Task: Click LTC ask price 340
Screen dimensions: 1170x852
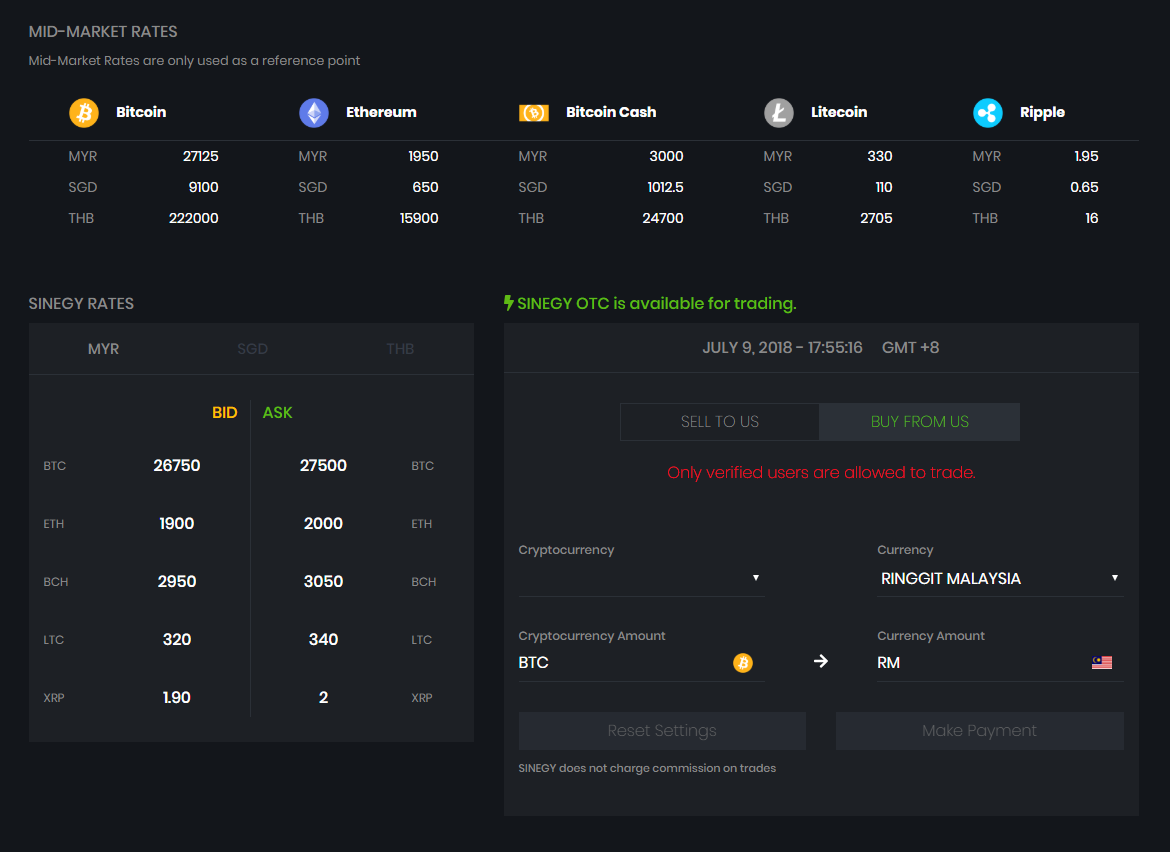Action: (x=323, y=639)
